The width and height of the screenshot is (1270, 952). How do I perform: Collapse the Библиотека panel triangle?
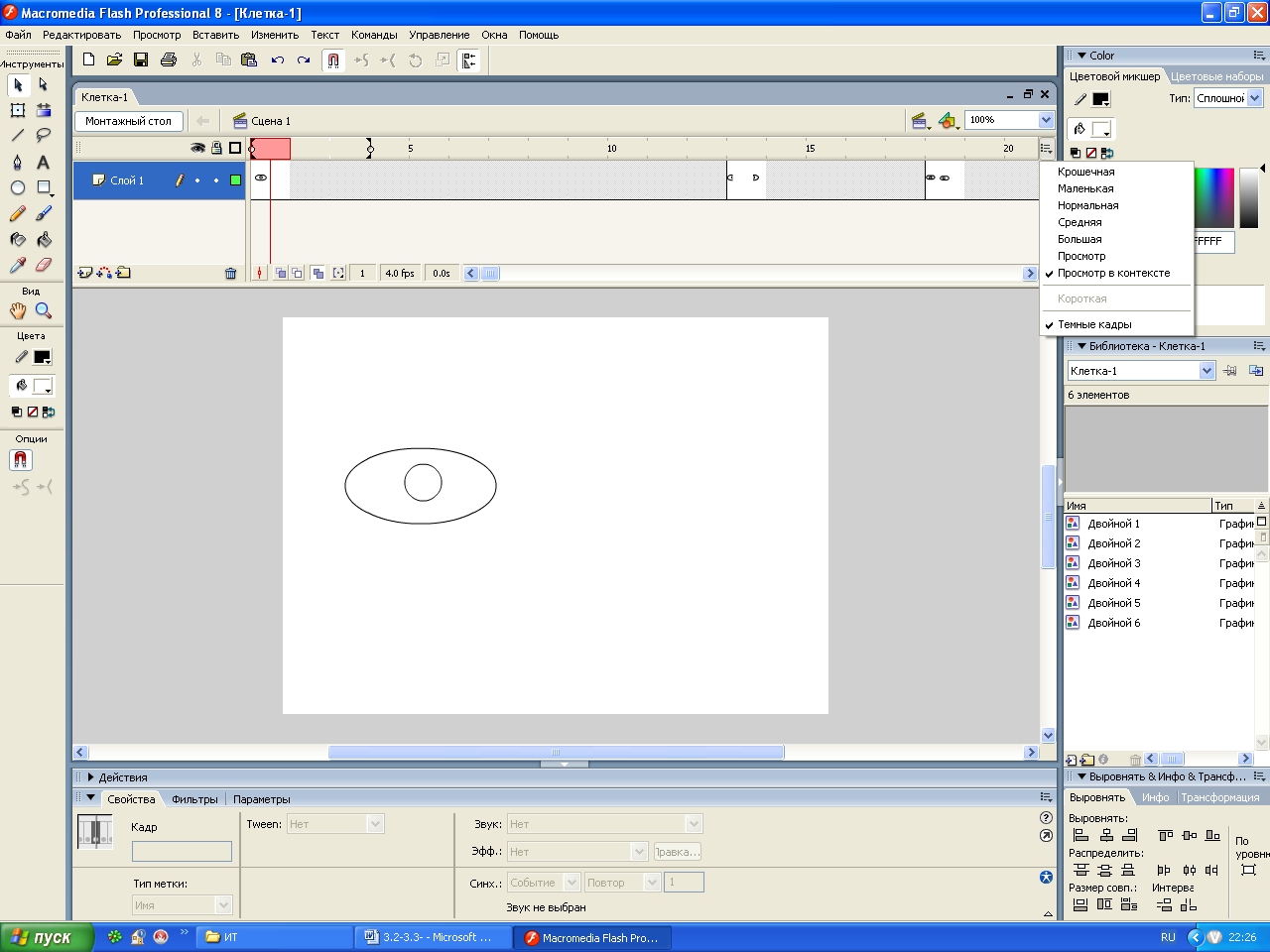tap(1082, 346)
